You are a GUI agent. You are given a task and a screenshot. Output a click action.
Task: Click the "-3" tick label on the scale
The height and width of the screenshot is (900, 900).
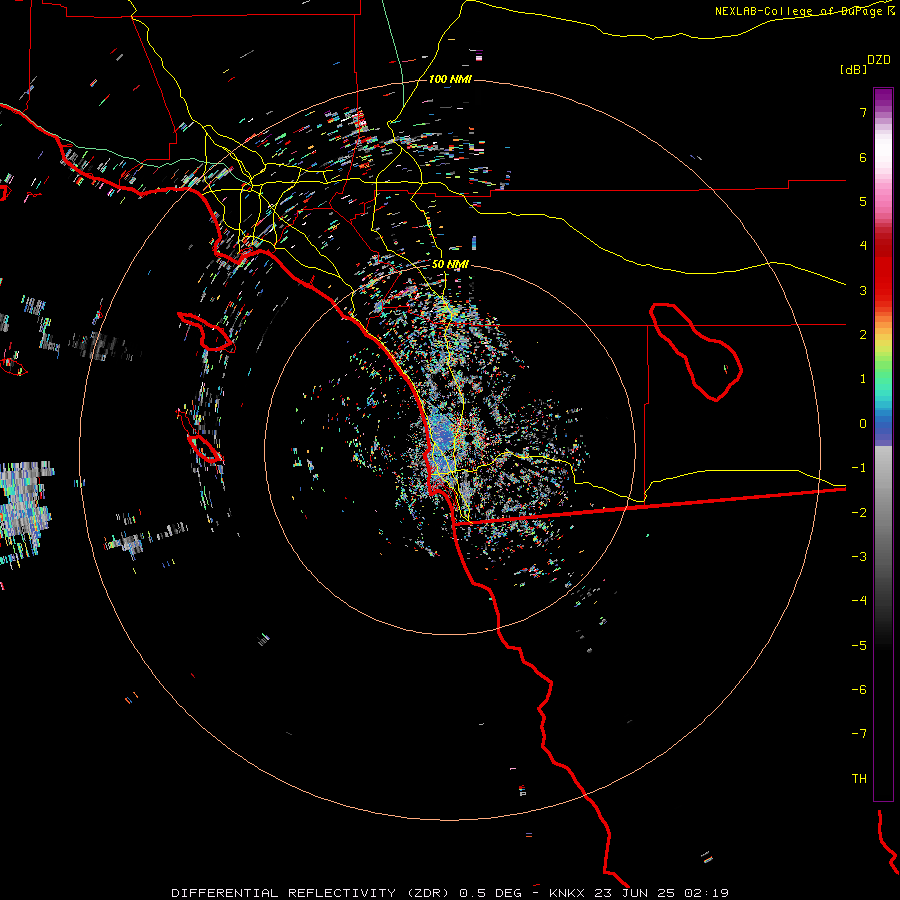[x=859, y=557]
